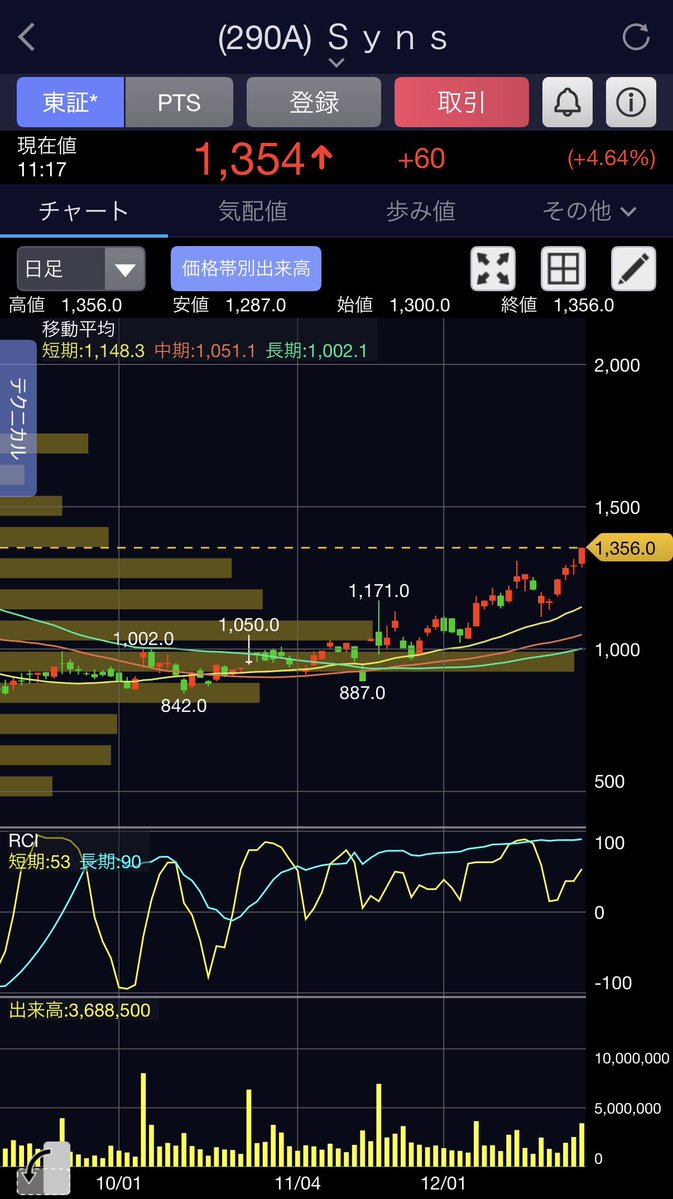Expand the その他 tab menu
673x1199 pixels.
click(589, 211)
